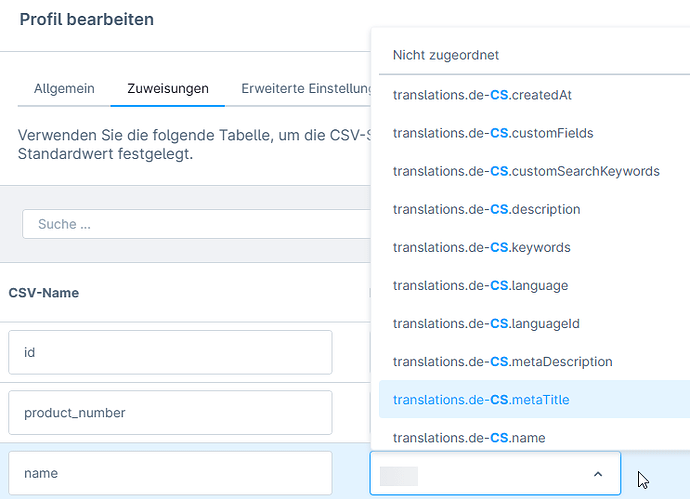Select the 'Nicht zugeordnet' option
690x499 pixels.
pos(446,55)
